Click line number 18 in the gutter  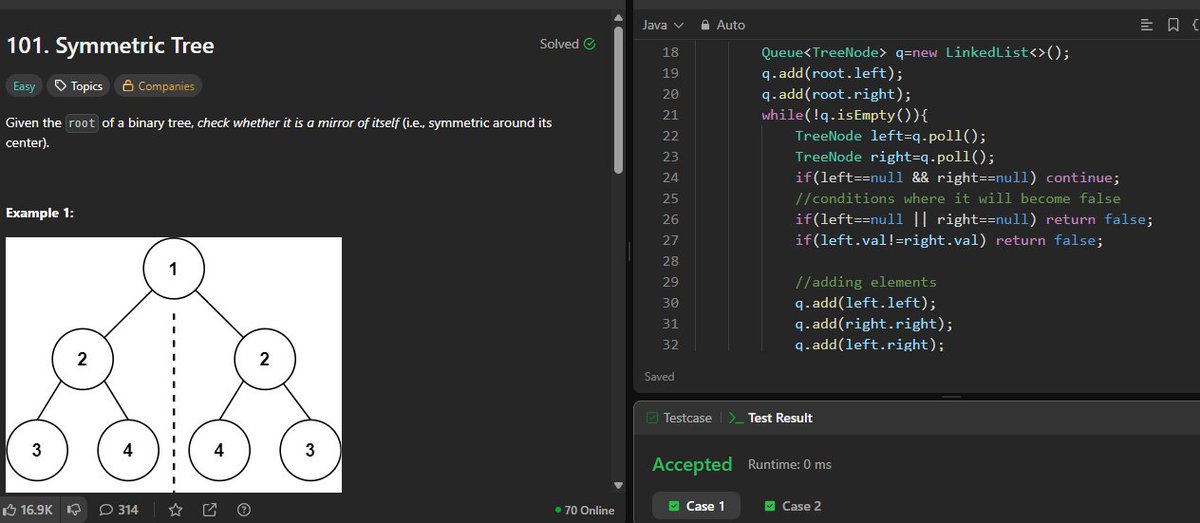coord(671,52)
